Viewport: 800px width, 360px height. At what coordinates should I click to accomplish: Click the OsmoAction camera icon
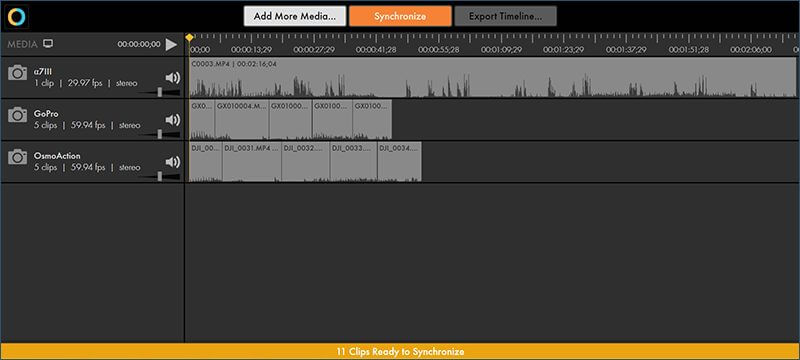(x=17, y=157)
